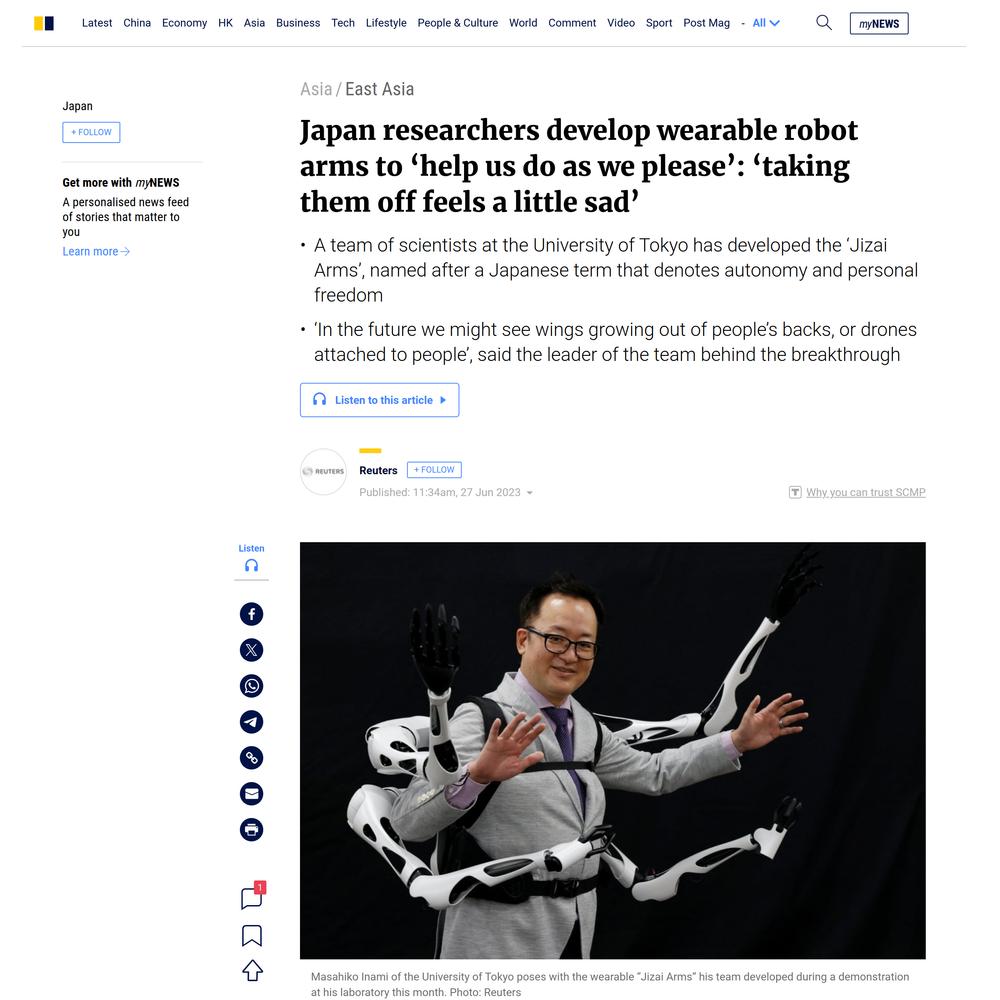Print this article icon
The image size is (1000, 1000).
click(x=251, y=830)
